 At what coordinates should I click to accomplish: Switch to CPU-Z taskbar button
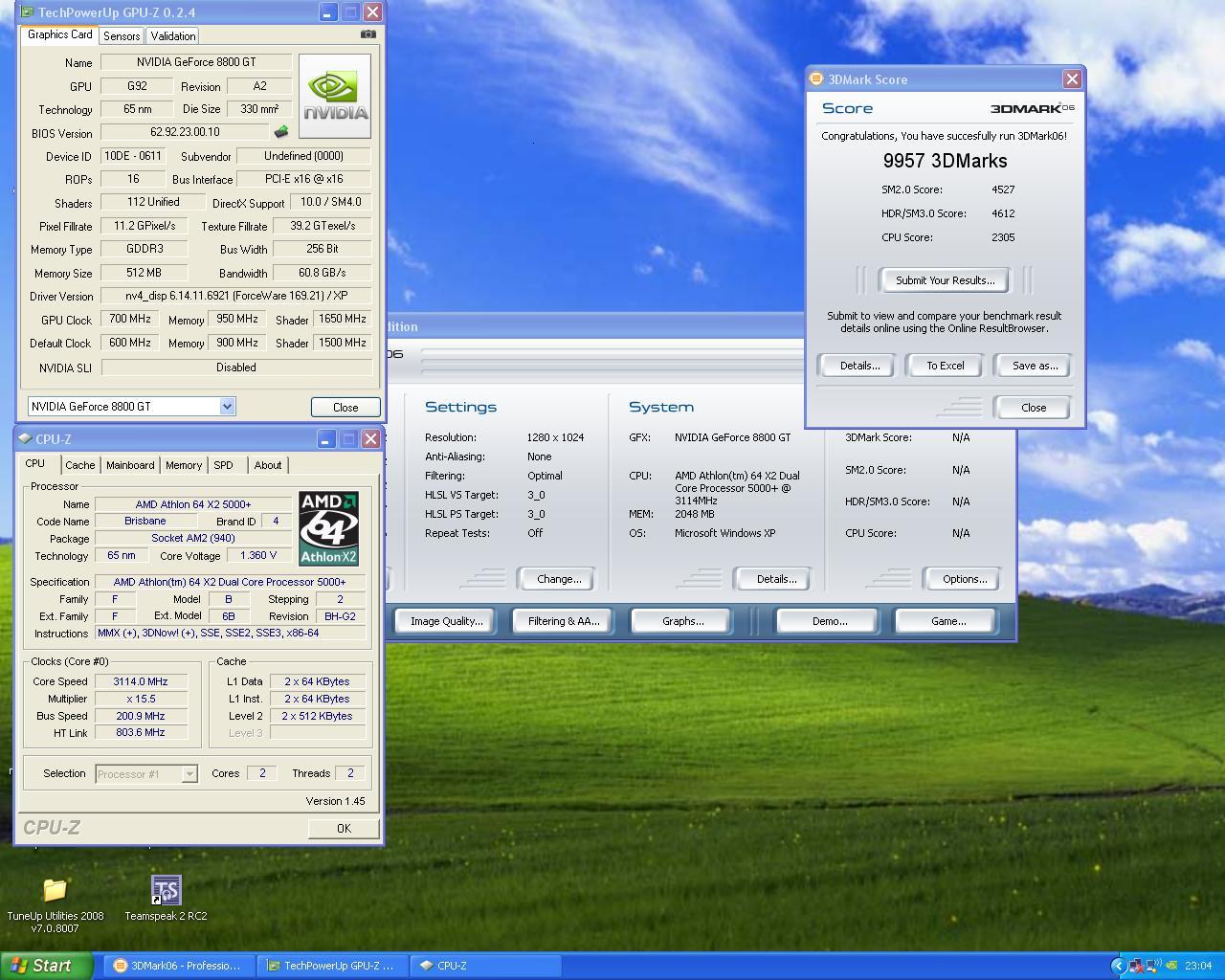click(x=485, y=966)
